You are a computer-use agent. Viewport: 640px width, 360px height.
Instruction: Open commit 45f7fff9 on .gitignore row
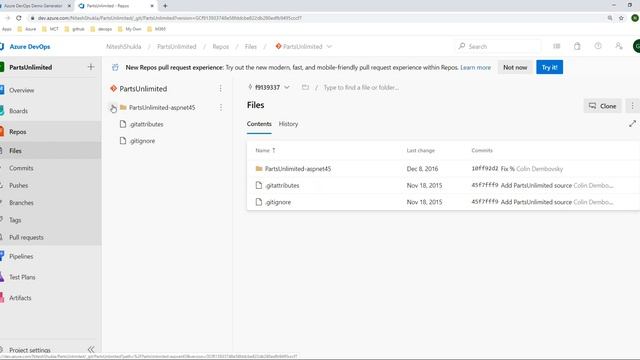(x=485, y=202)
